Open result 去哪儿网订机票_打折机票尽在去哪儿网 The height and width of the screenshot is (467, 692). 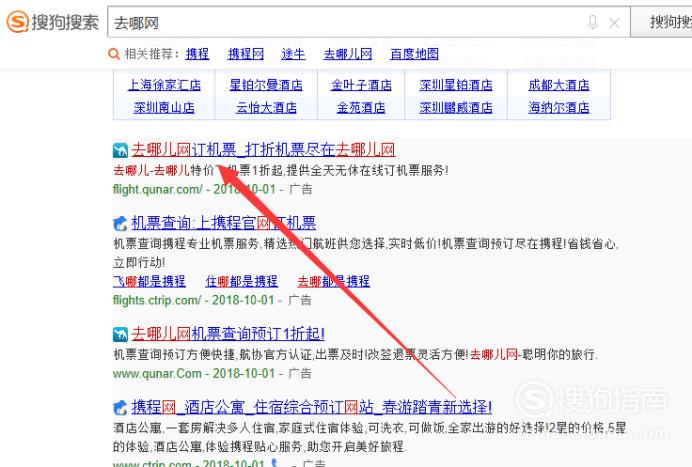(x=263, y=150)
